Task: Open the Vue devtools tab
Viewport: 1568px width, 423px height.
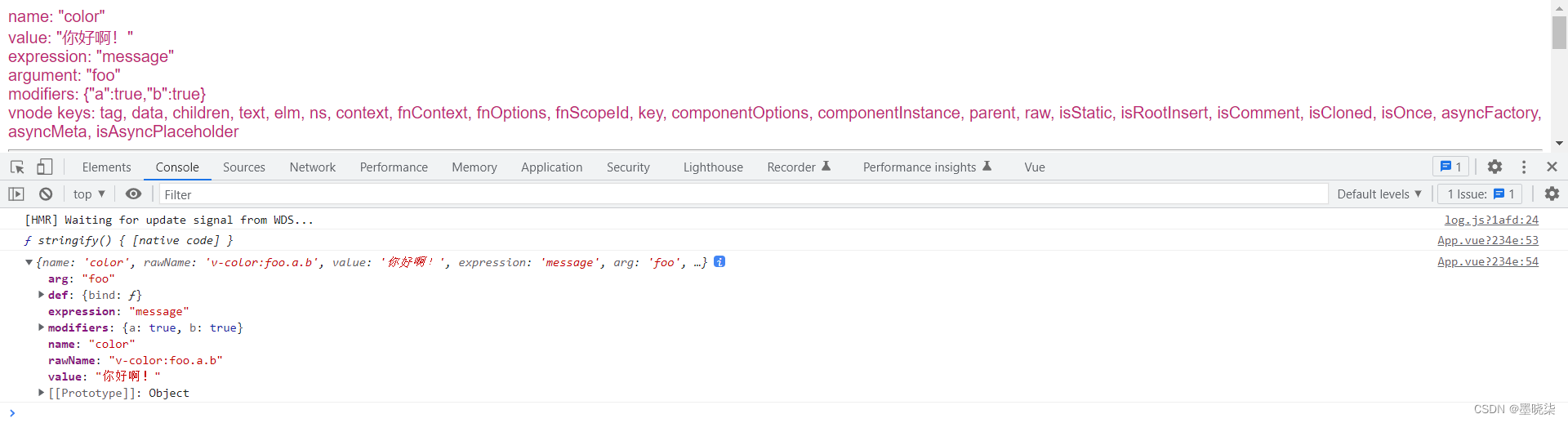Action: [1035, 167]
